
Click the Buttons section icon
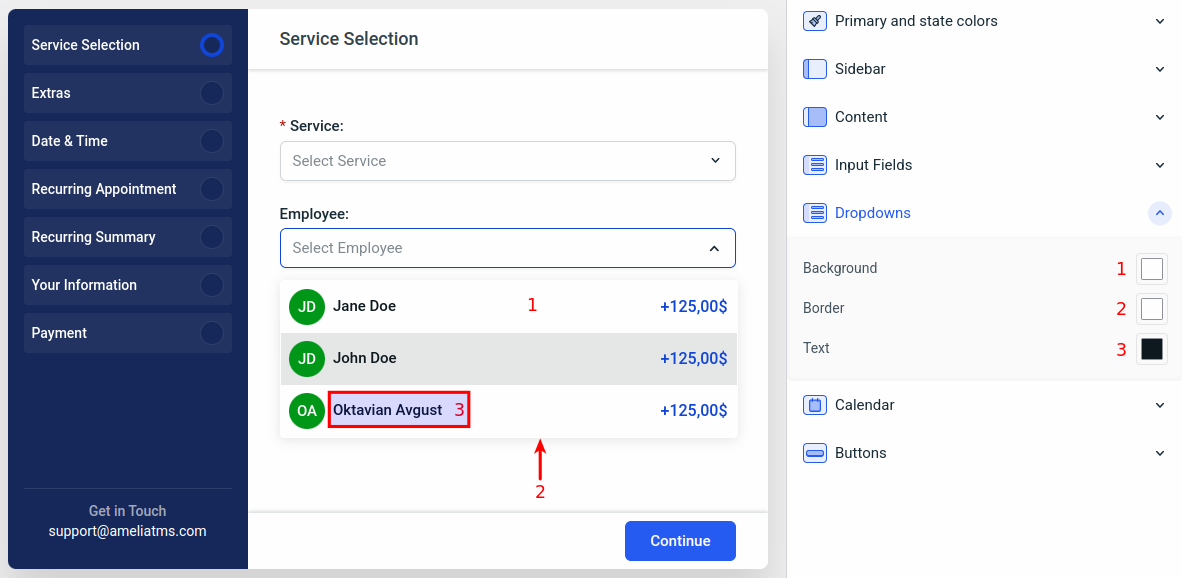click(814, 452)
